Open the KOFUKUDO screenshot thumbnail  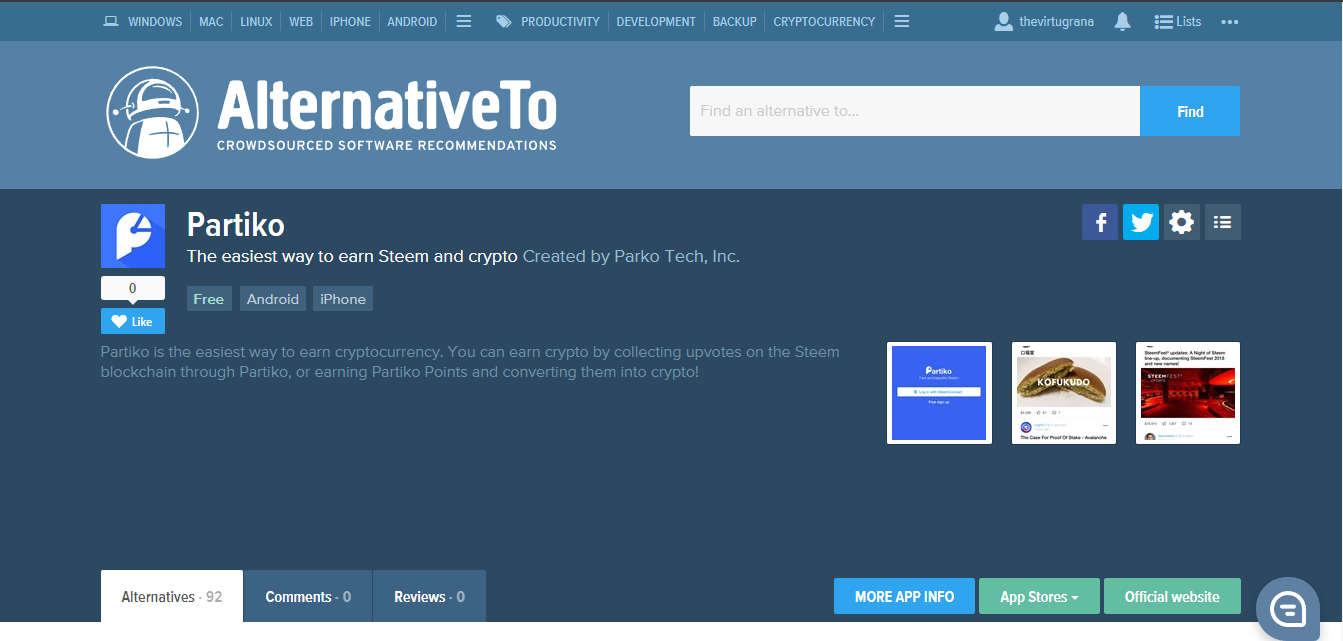click(x=1064, y=393)
